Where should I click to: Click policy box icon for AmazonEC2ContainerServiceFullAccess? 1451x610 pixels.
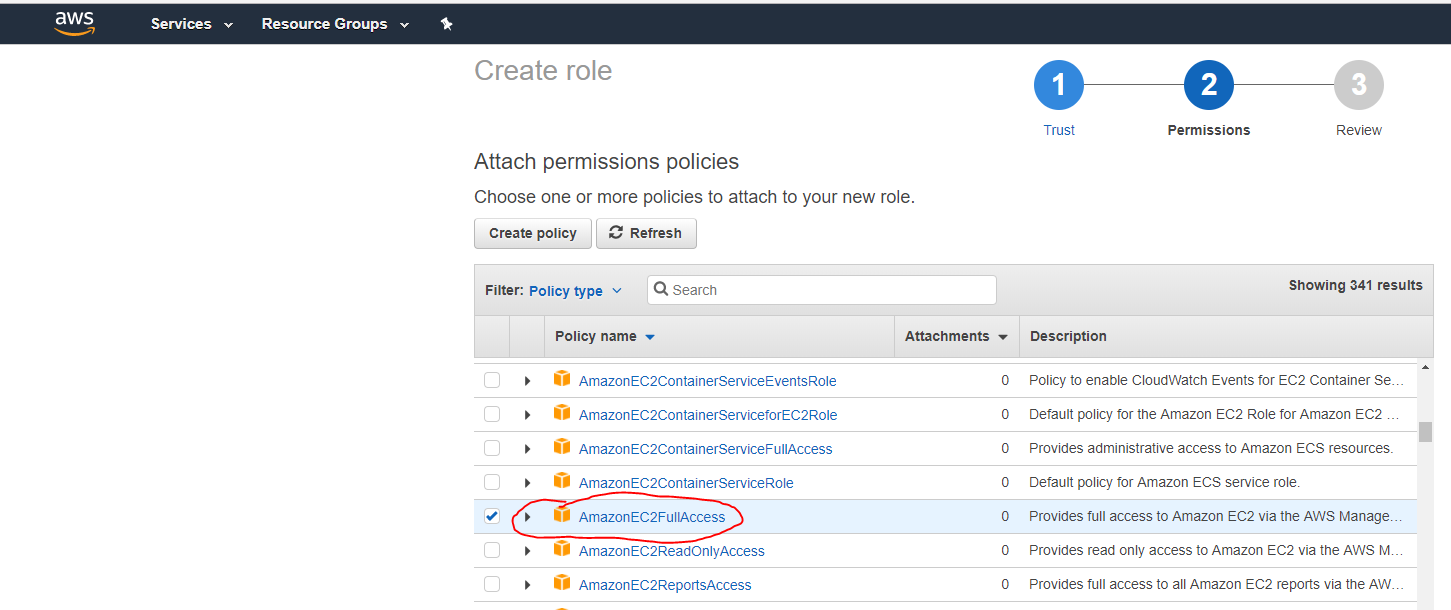coord(562,447)
